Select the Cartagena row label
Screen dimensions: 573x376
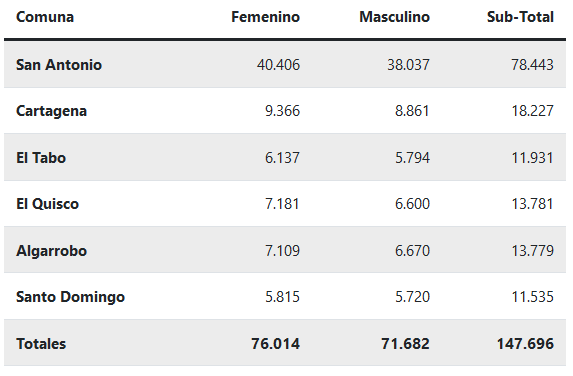[52, 111]
